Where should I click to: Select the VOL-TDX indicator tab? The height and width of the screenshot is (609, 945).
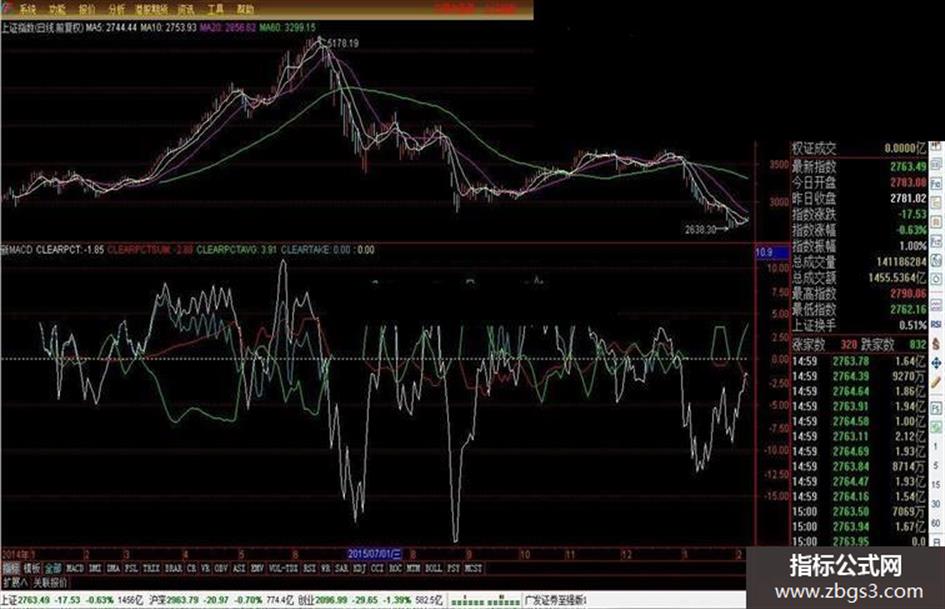[283, 568]
